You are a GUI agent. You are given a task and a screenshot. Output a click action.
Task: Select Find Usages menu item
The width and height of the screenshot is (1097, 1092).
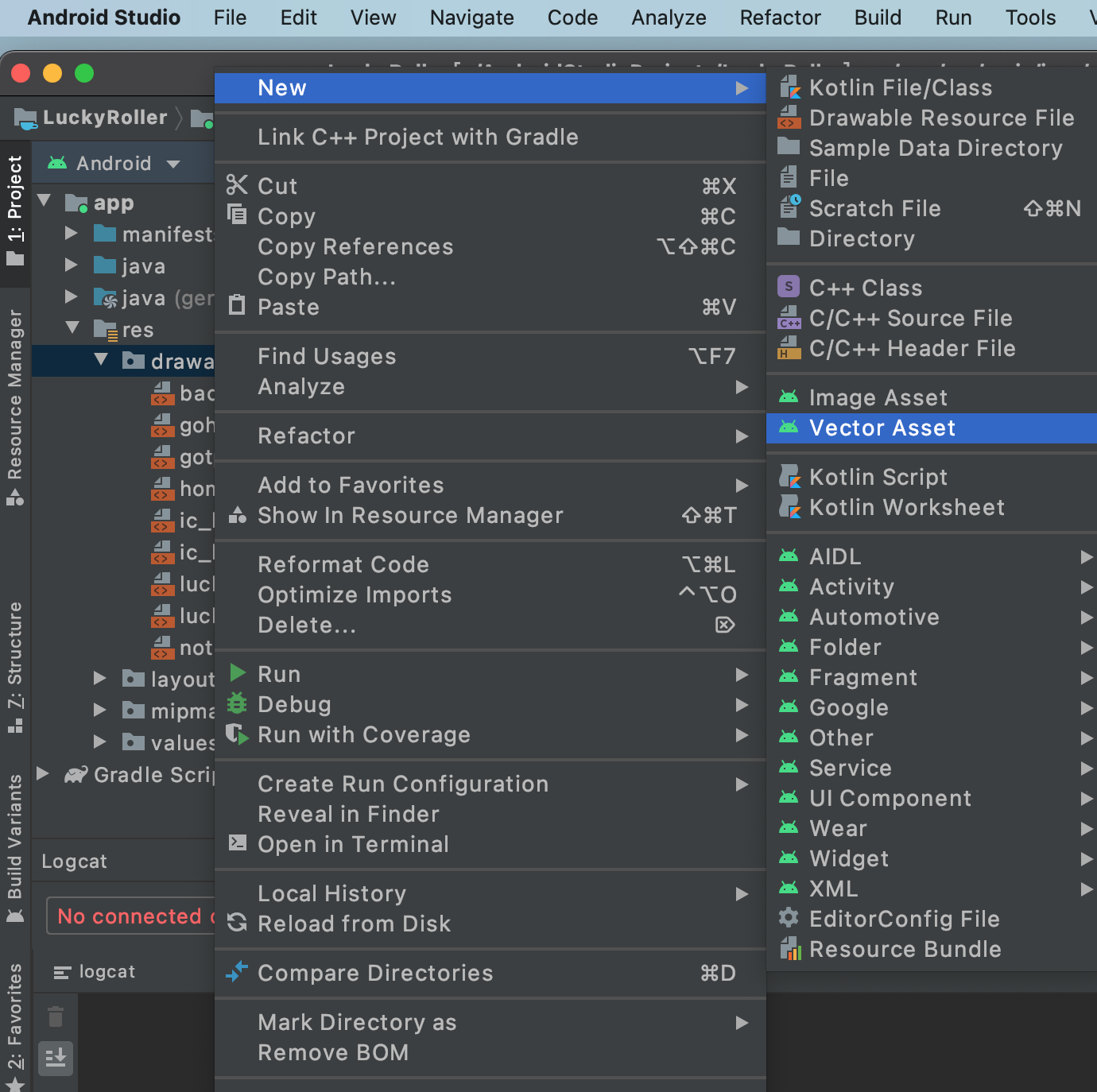(x=490, y=356)
